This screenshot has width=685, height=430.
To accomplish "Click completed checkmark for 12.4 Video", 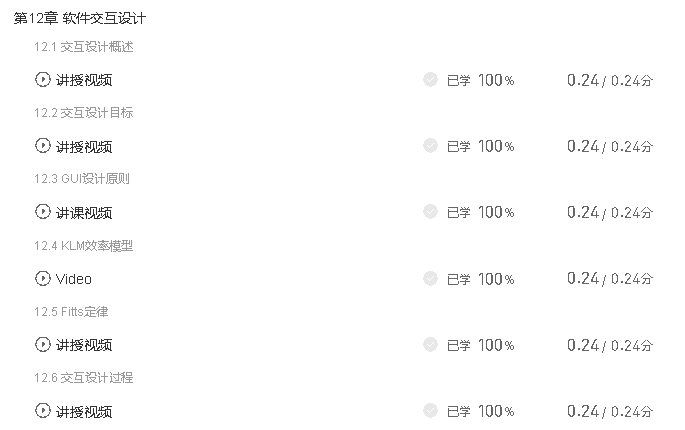I will pyautogui.click(x=430, y=278).
